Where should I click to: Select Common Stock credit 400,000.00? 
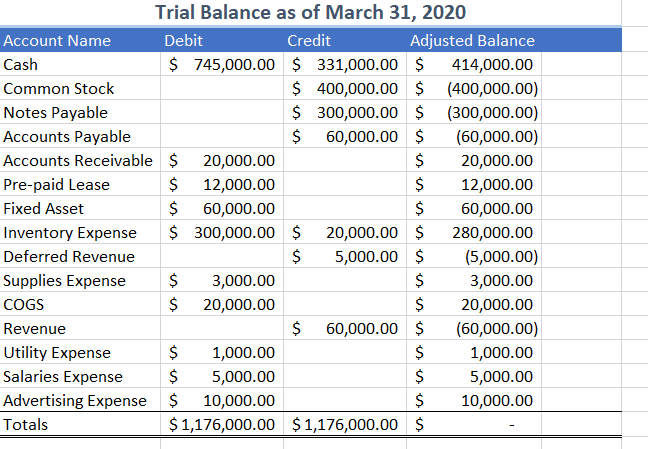click(345, 88)
